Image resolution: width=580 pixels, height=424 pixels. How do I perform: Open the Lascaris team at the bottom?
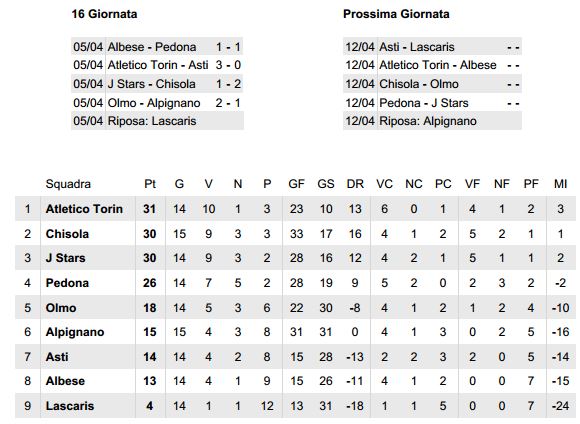70,406
